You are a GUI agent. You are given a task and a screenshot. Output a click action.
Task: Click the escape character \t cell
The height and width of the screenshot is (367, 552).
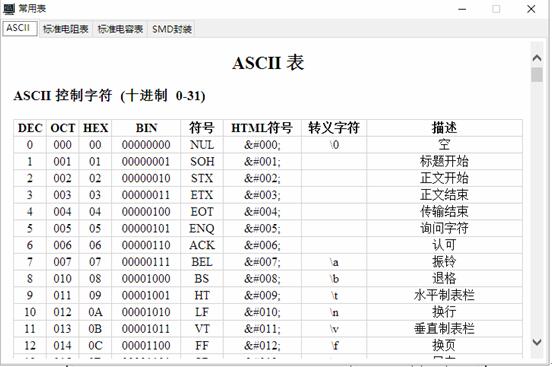(334, 295)
